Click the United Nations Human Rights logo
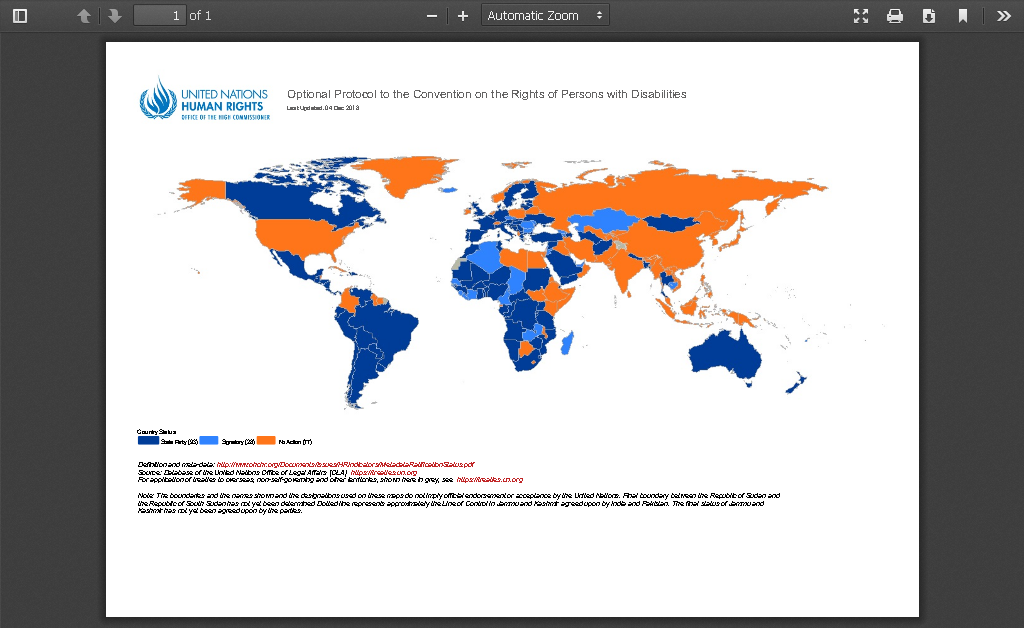The image size is (1024, 628). [204, 99]
